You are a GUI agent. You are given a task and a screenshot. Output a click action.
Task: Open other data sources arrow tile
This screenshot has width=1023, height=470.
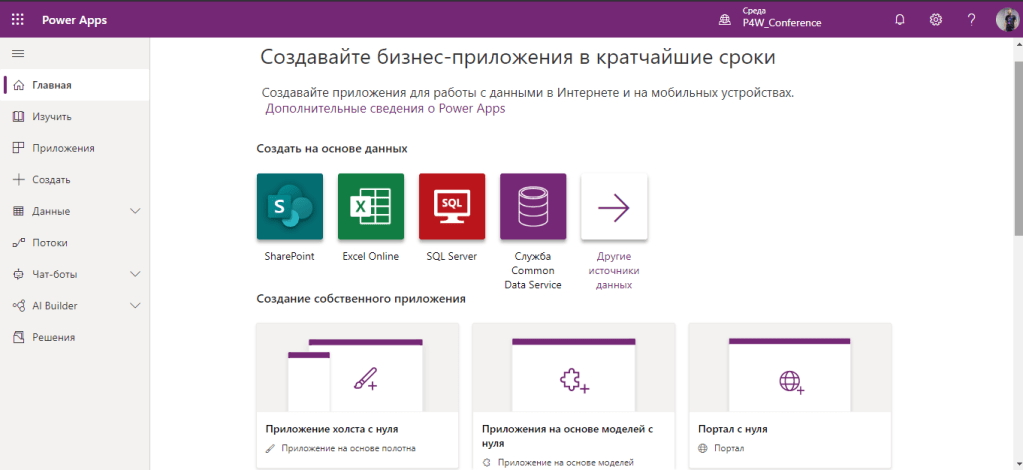(614, 207)
